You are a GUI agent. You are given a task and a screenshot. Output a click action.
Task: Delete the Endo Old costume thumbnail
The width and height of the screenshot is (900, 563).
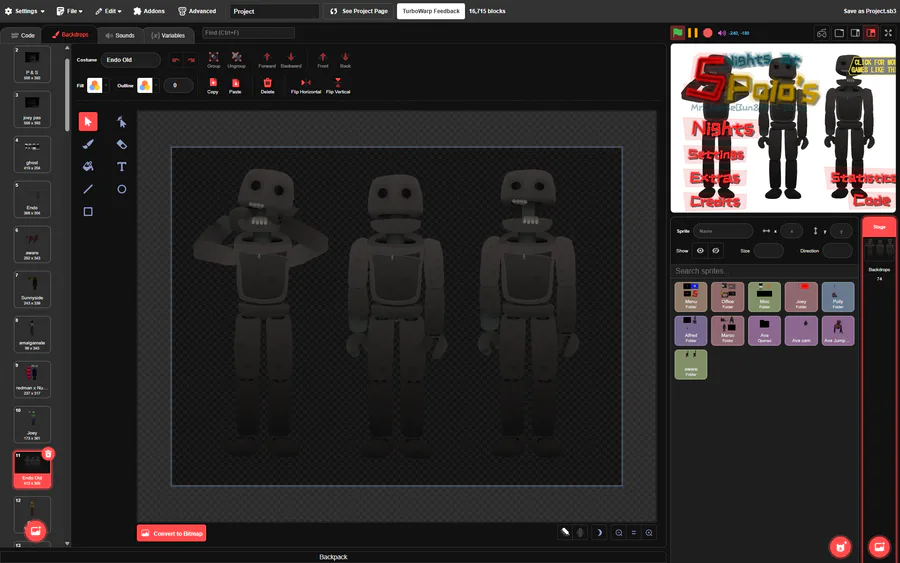pos(48,454)
